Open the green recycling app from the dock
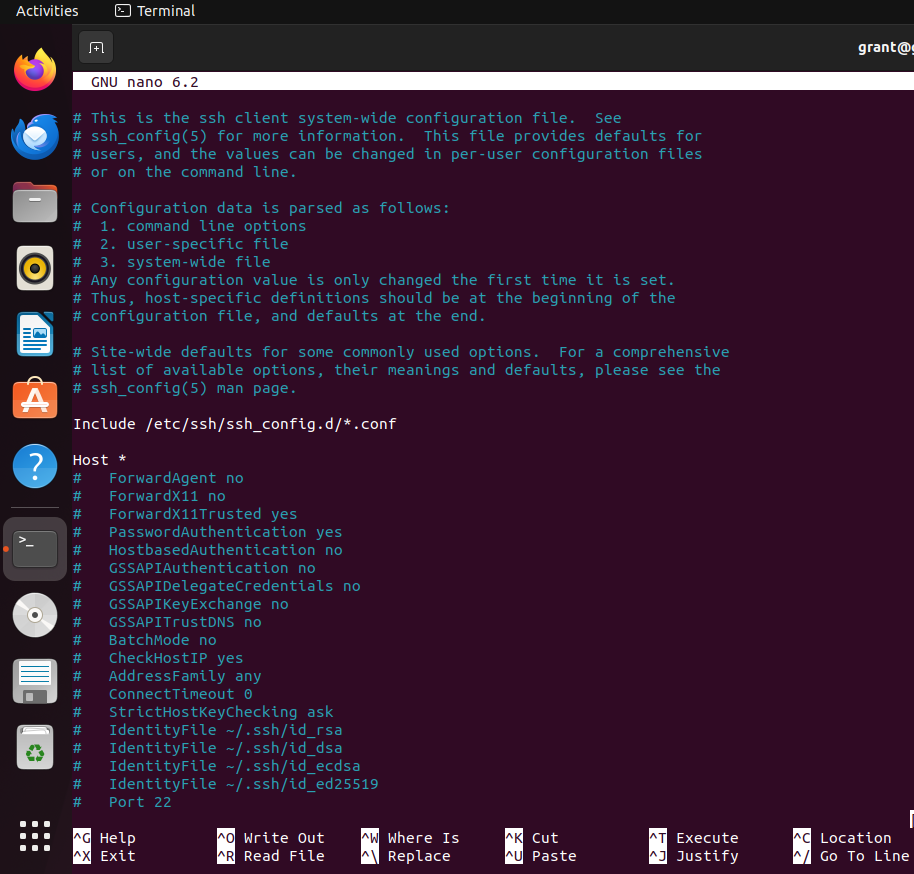Screen dimensions: 914x874 [35, 747]
